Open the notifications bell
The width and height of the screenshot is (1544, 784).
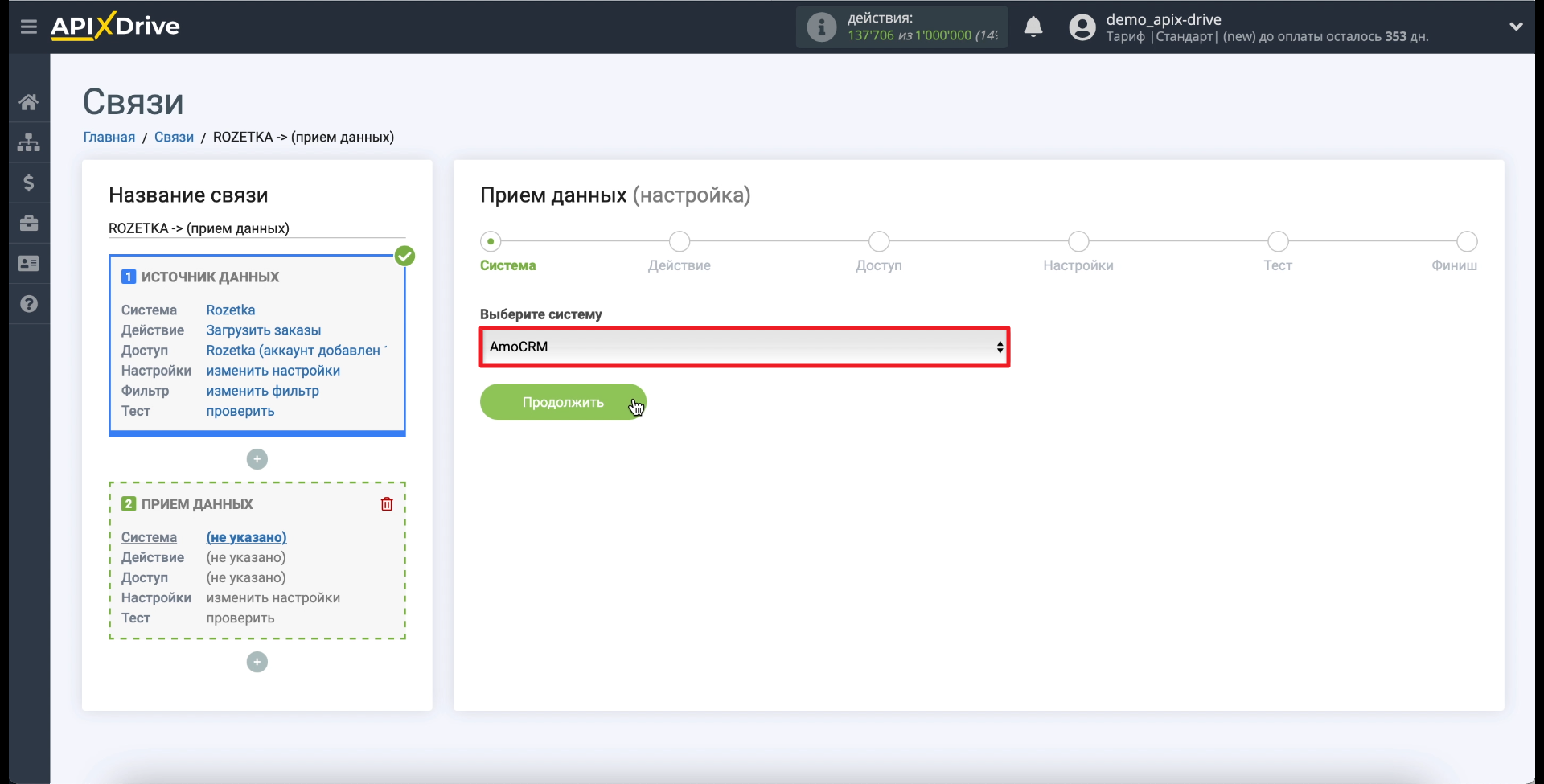click(1033, 27)
